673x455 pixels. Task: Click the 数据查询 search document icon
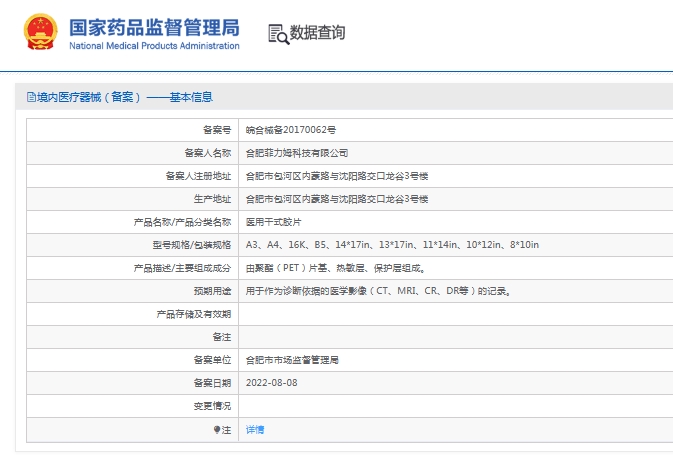click(x=279, y=34)
